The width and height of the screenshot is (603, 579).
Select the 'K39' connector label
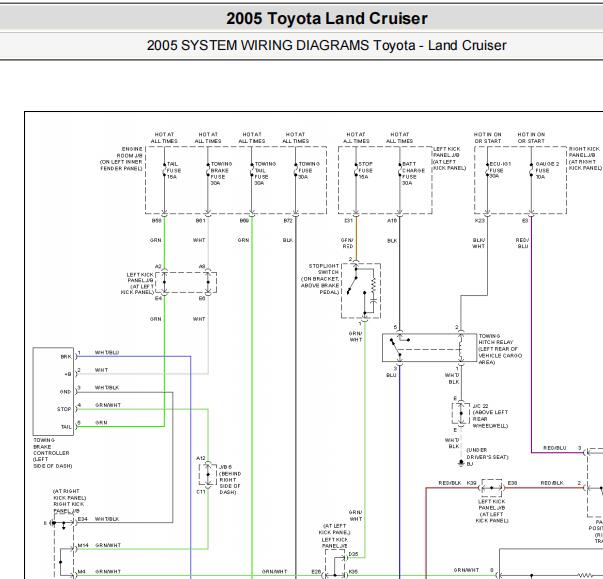click(x=471, y=482)
